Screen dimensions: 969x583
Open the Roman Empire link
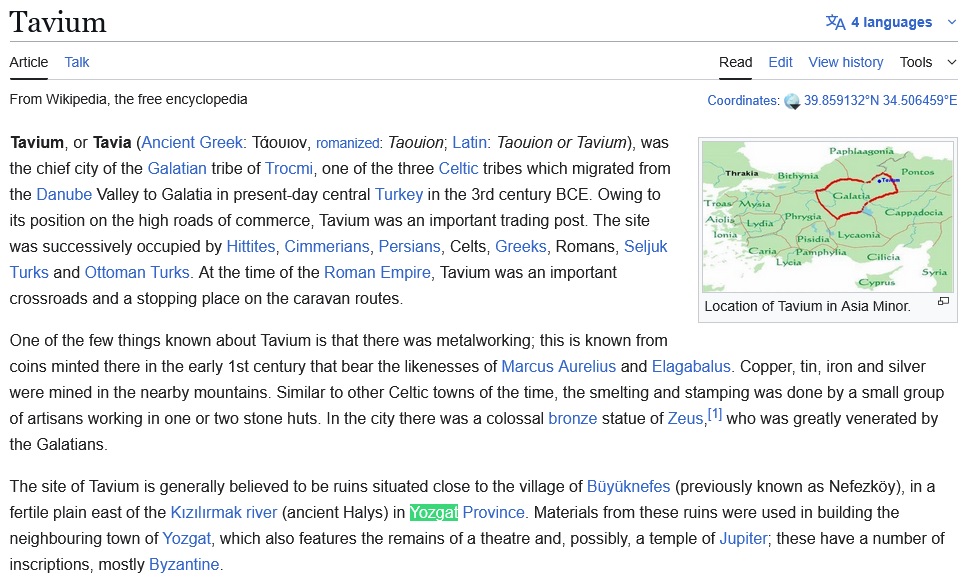pyautogui.click(x=377, y=273)
